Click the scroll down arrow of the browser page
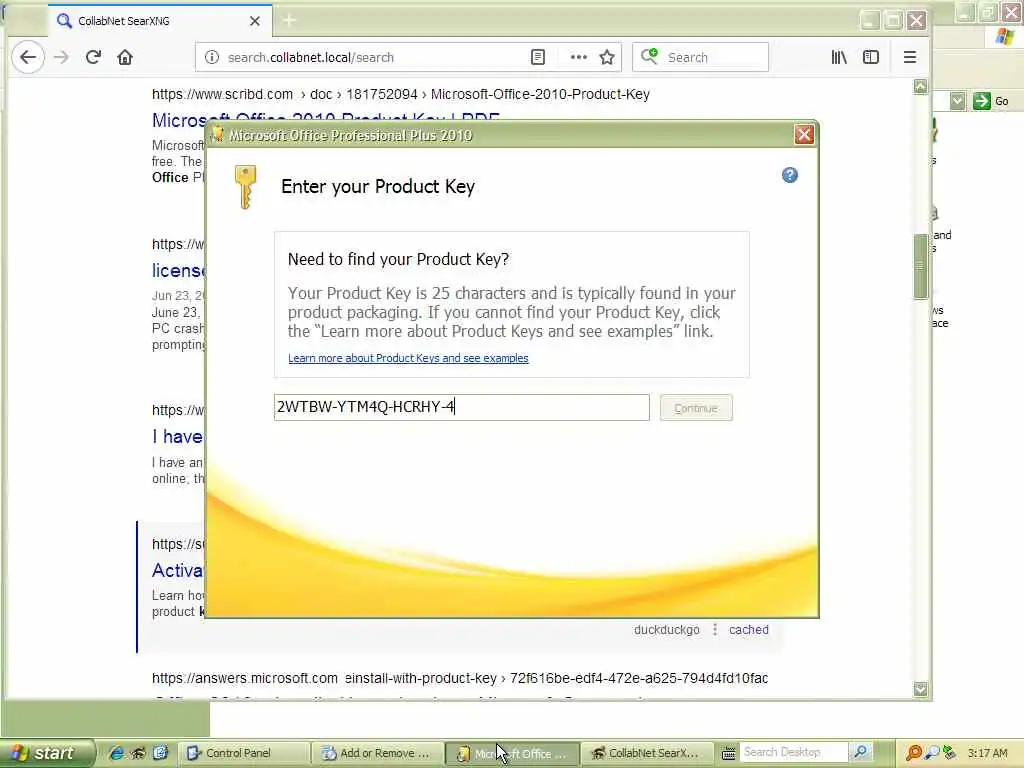The image size is (1024, 768). [x=921, y=689]
